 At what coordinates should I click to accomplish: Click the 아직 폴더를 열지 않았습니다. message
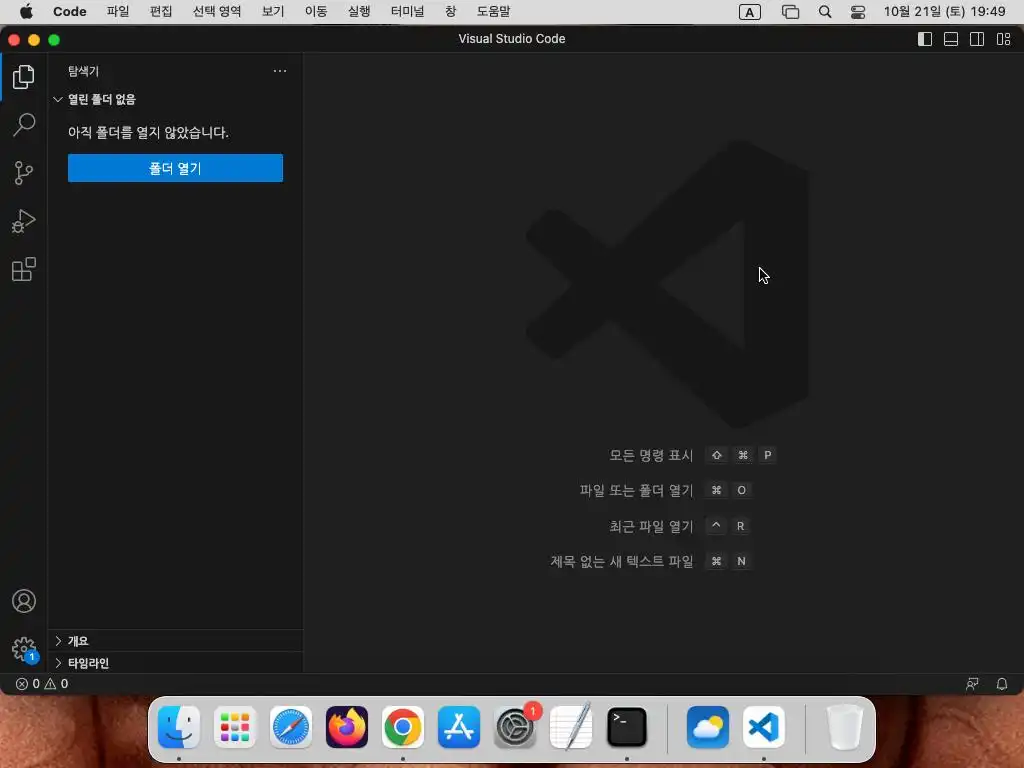click(x=148, y=133)
